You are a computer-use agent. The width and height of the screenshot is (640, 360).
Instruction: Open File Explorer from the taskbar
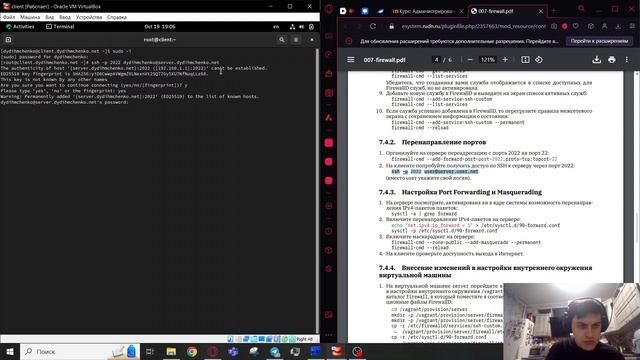[x=171, y=351]
